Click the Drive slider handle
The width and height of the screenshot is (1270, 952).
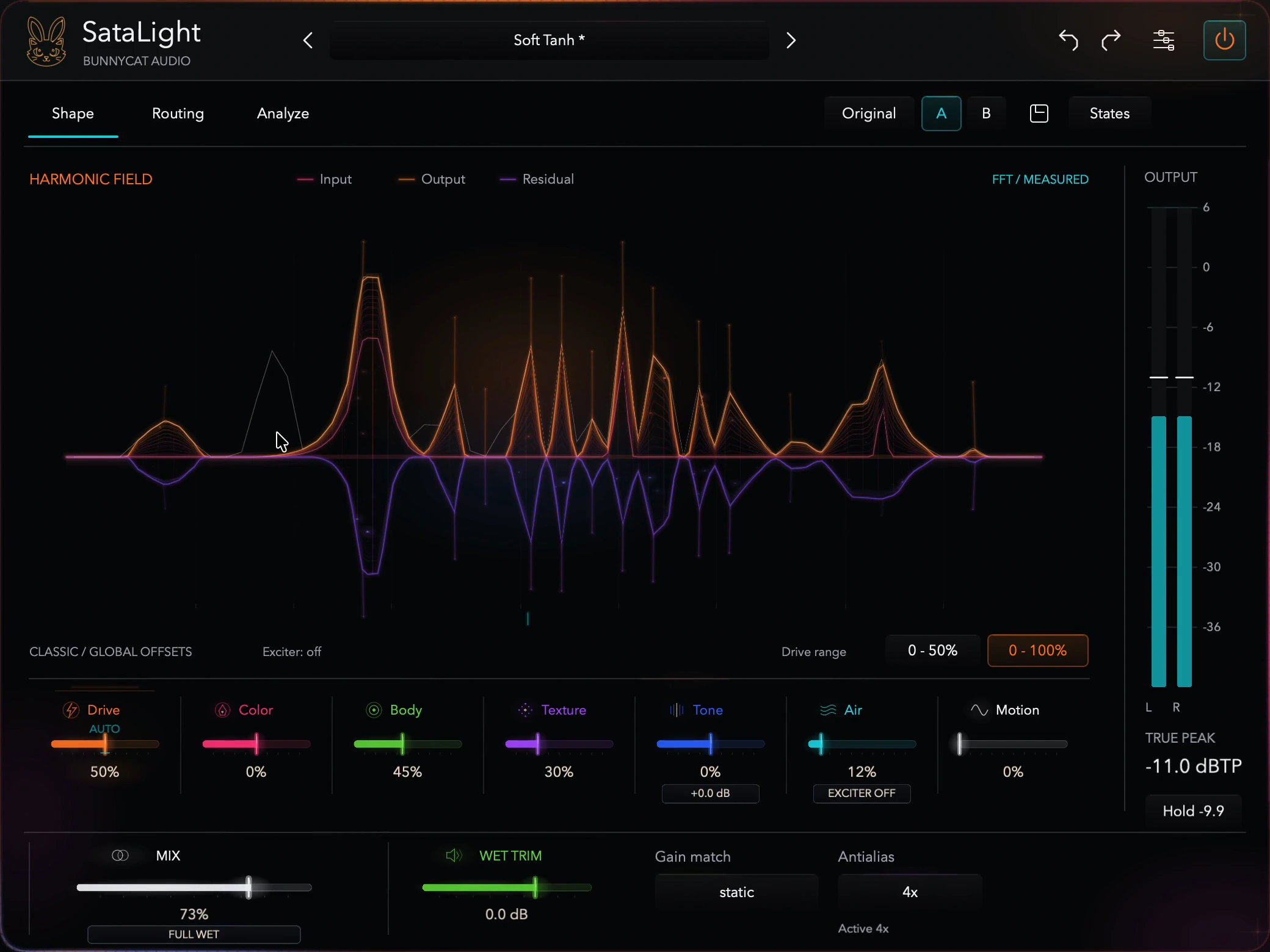point(105,744)
